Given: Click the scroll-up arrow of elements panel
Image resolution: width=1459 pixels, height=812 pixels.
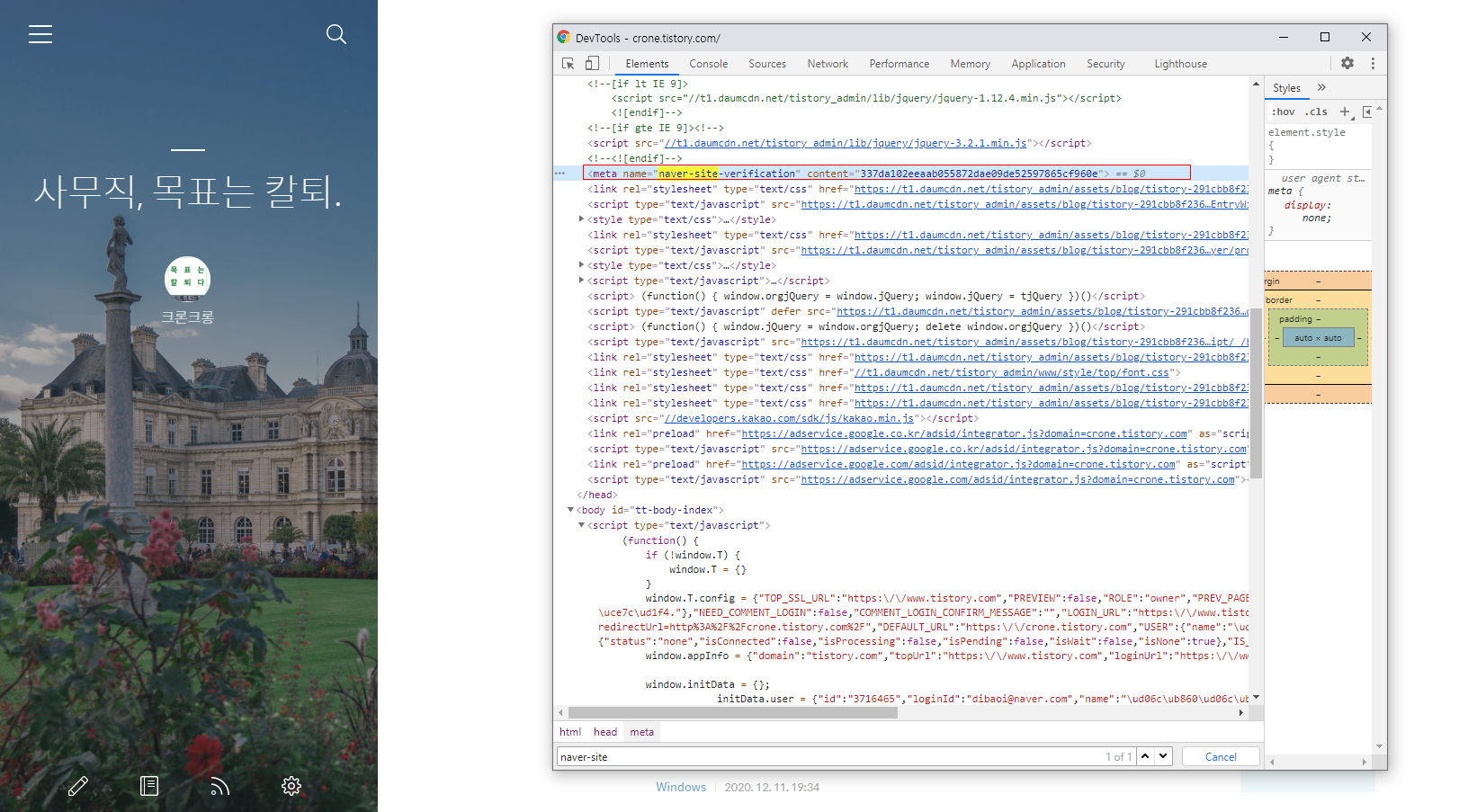Looking at the screenshot, I should (x=1256, y=84).
